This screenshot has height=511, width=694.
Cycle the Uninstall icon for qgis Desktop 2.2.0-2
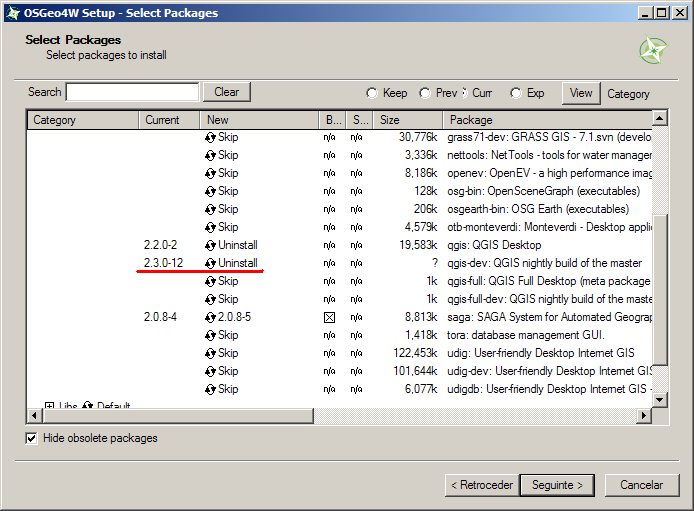(210, 246)
